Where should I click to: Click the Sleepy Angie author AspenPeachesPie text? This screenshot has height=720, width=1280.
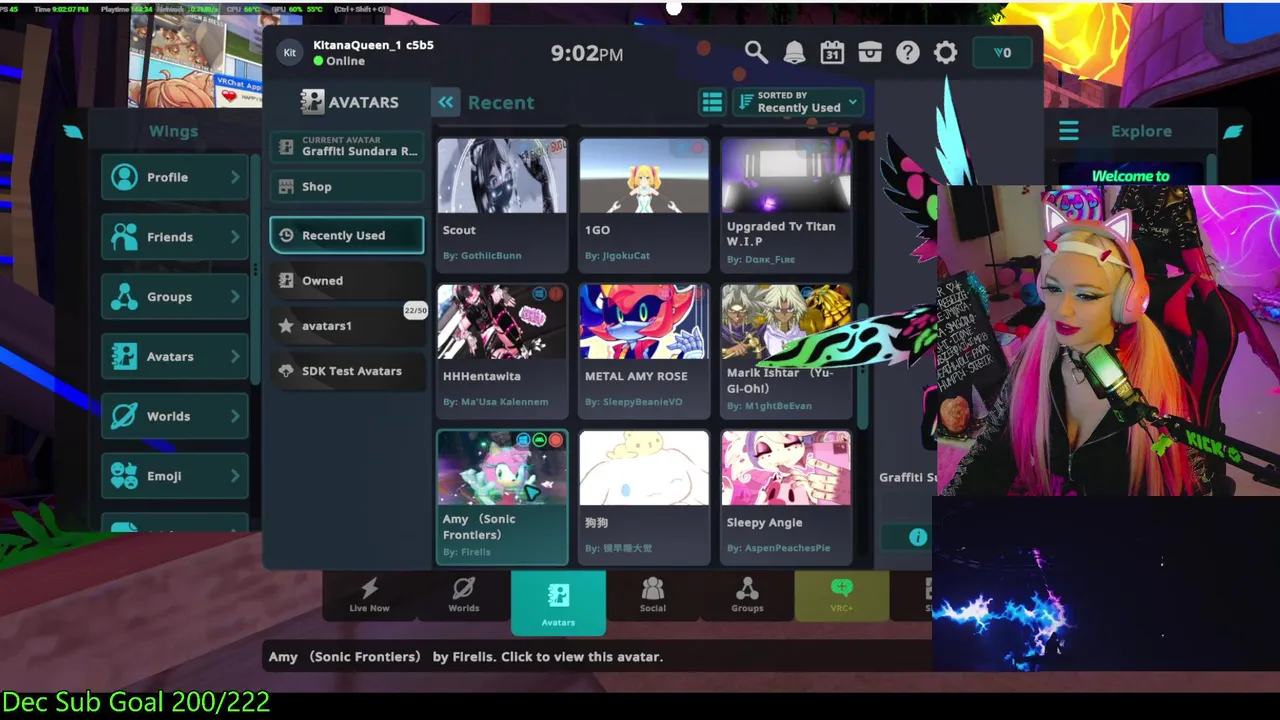tap(778, 548)
